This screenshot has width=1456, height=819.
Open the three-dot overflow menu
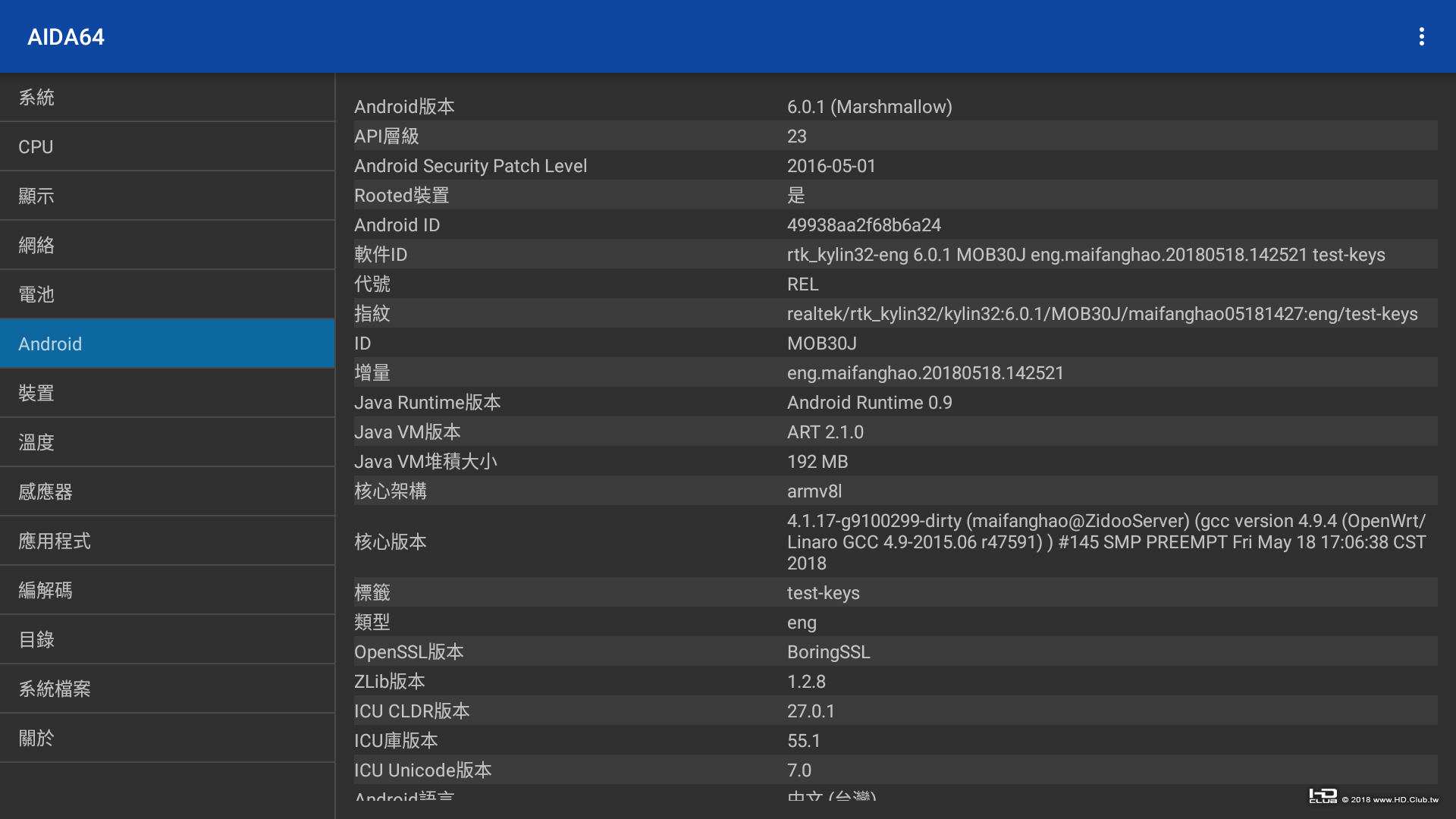click(1421, 36)
